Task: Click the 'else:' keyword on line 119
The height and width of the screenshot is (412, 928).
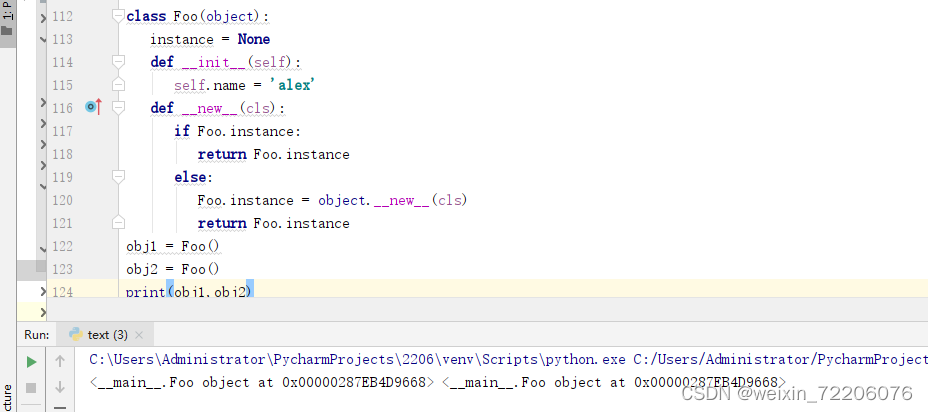Action: tap(193, 178)
